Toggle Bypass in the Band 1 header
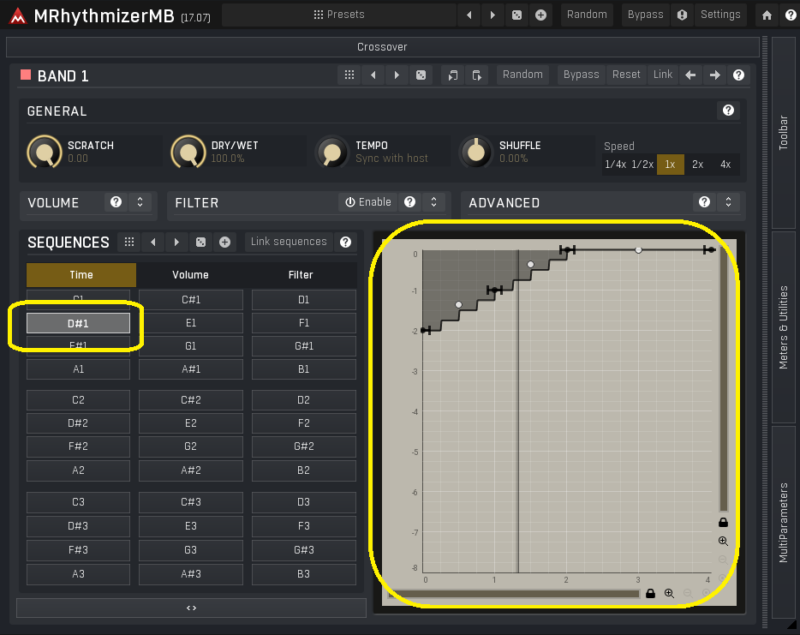Image resolution: width=800 pixels, height=635 pixels. coord(580,75)
